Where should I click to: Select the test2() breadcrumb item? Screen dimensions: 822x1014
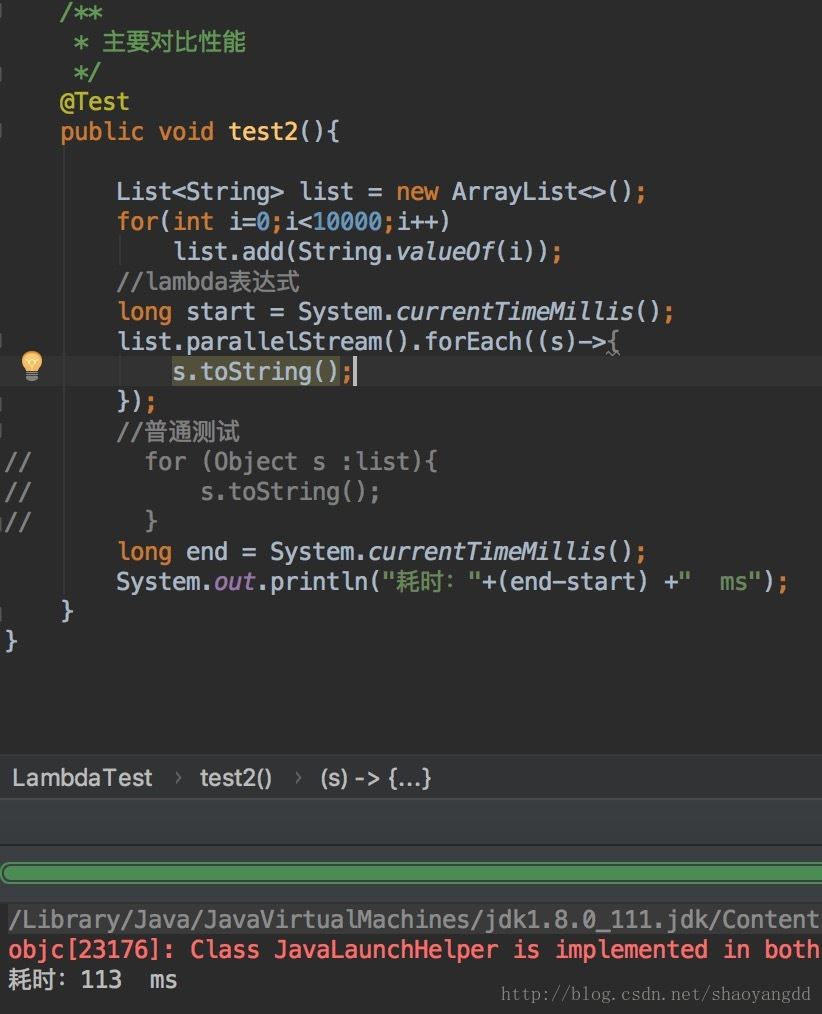[235, 777]
